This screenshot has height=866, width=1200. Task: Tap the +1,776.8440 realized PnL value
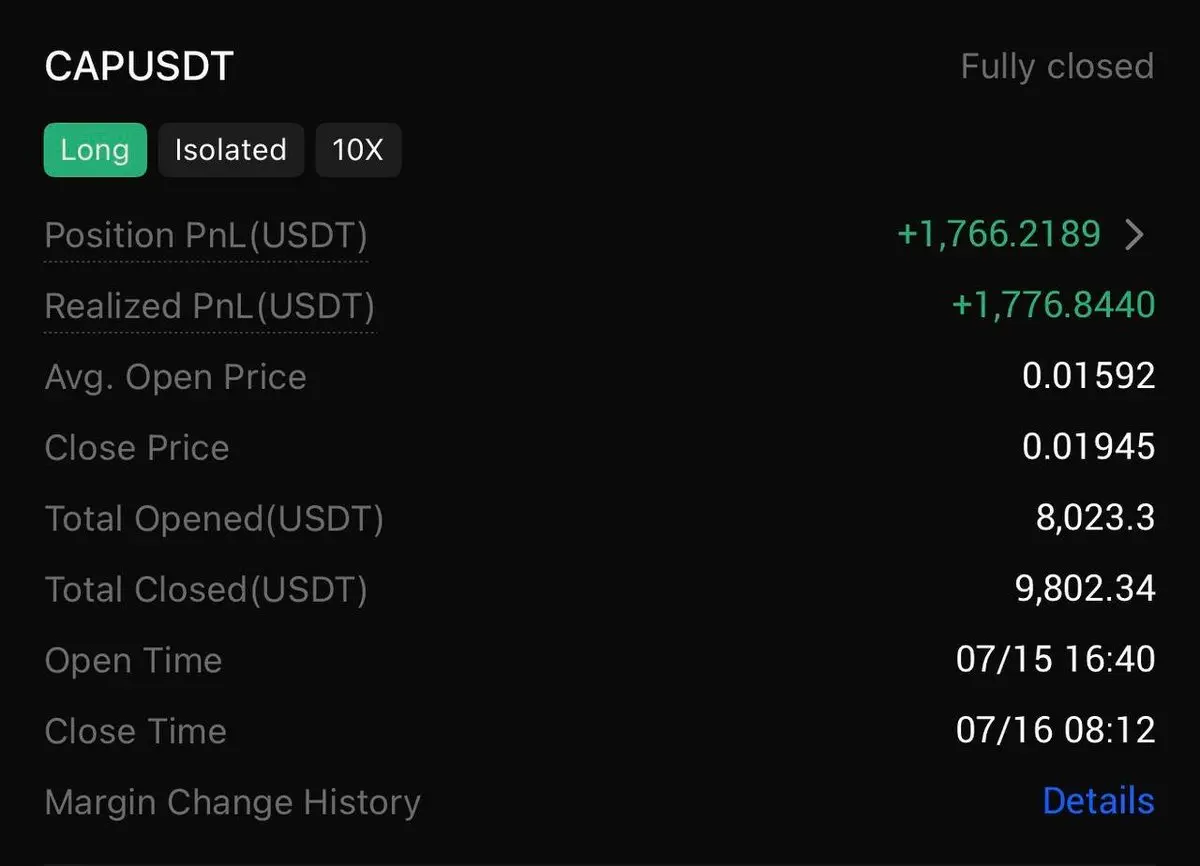coord(1053,304)
